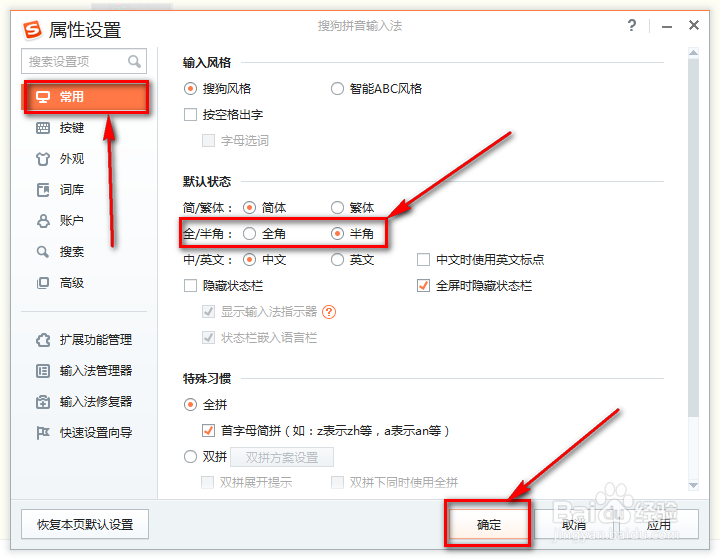
Task: Click the orange help icon next to 显示输入法指示器
Action: pos(329,312)
